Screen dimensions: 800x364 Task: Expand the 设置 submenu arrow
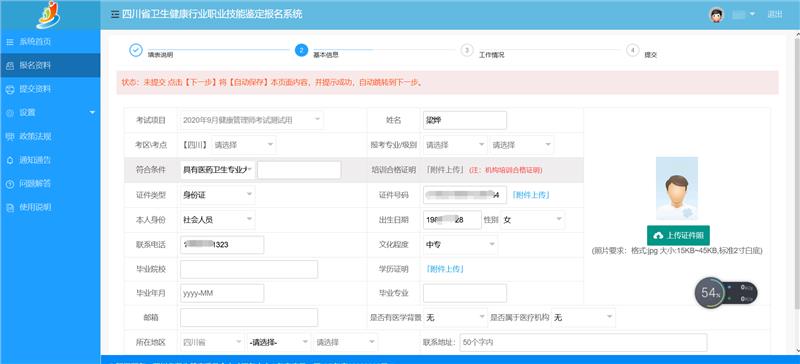pos(92,112)
